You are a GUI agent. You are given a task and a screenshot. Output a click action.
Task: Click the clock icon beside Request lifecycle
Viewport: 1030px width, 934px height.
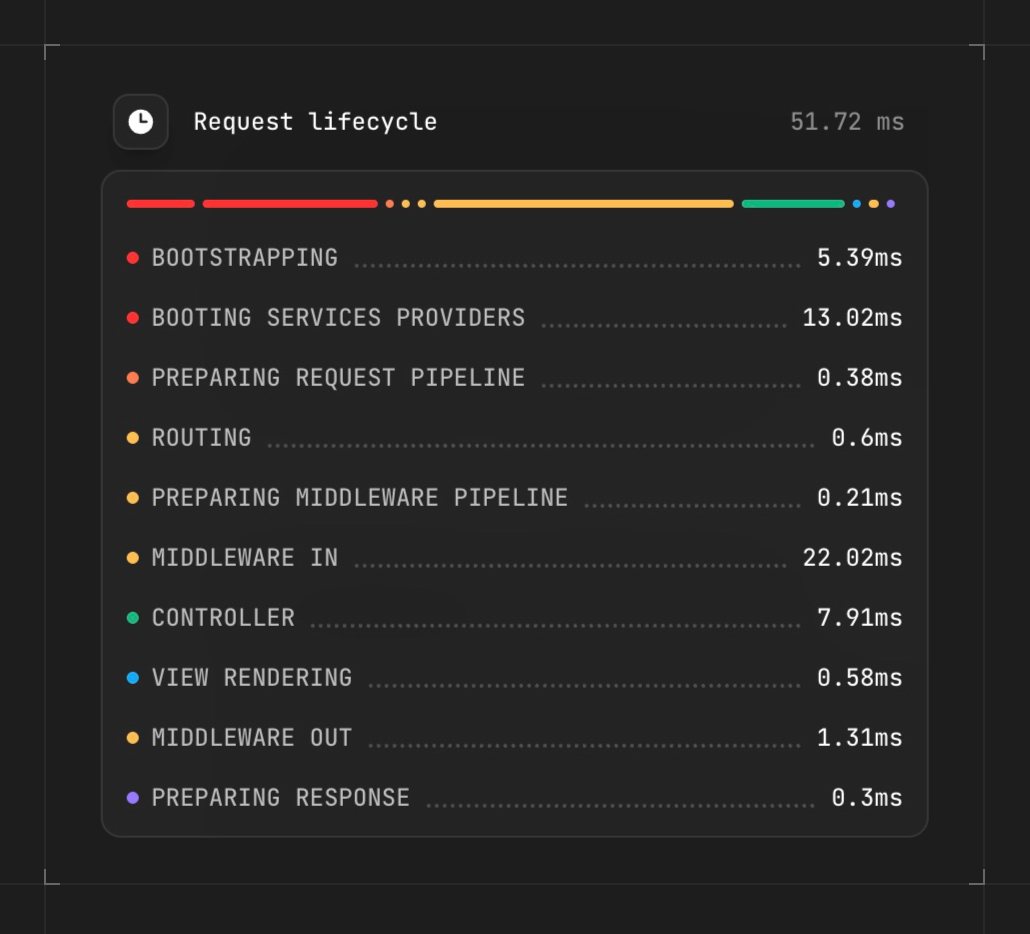pyautogui.click(x=141, y=122)
